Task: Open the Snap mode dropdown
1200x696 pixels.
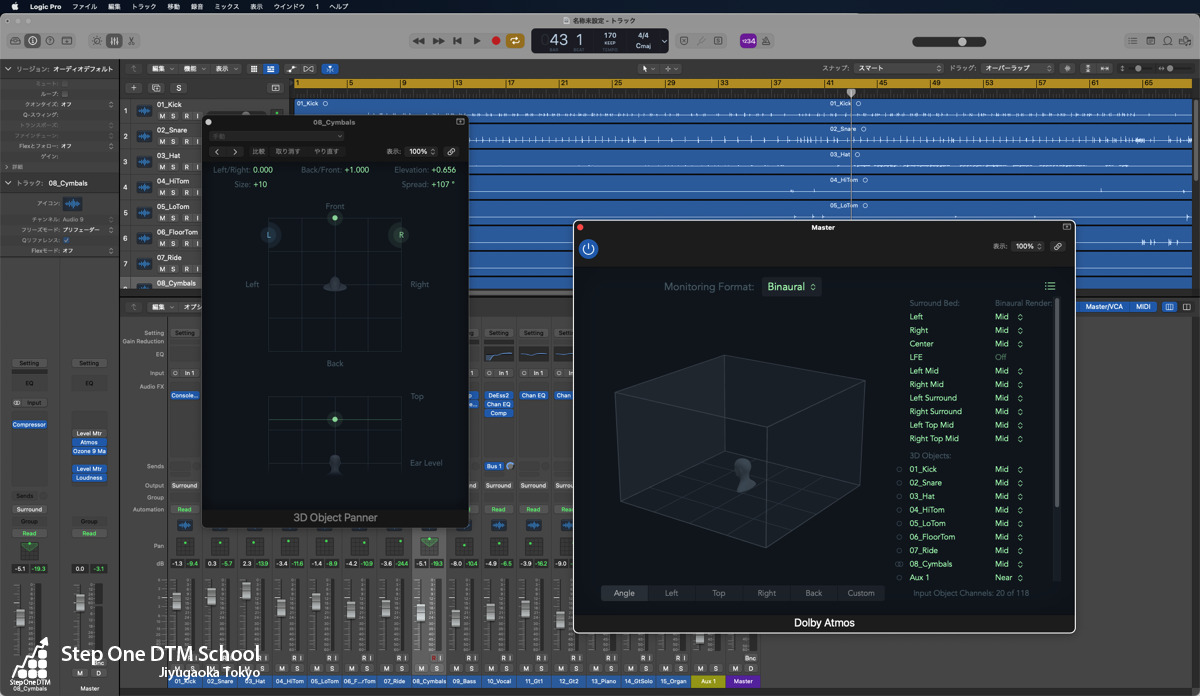Action: (899, 69)
